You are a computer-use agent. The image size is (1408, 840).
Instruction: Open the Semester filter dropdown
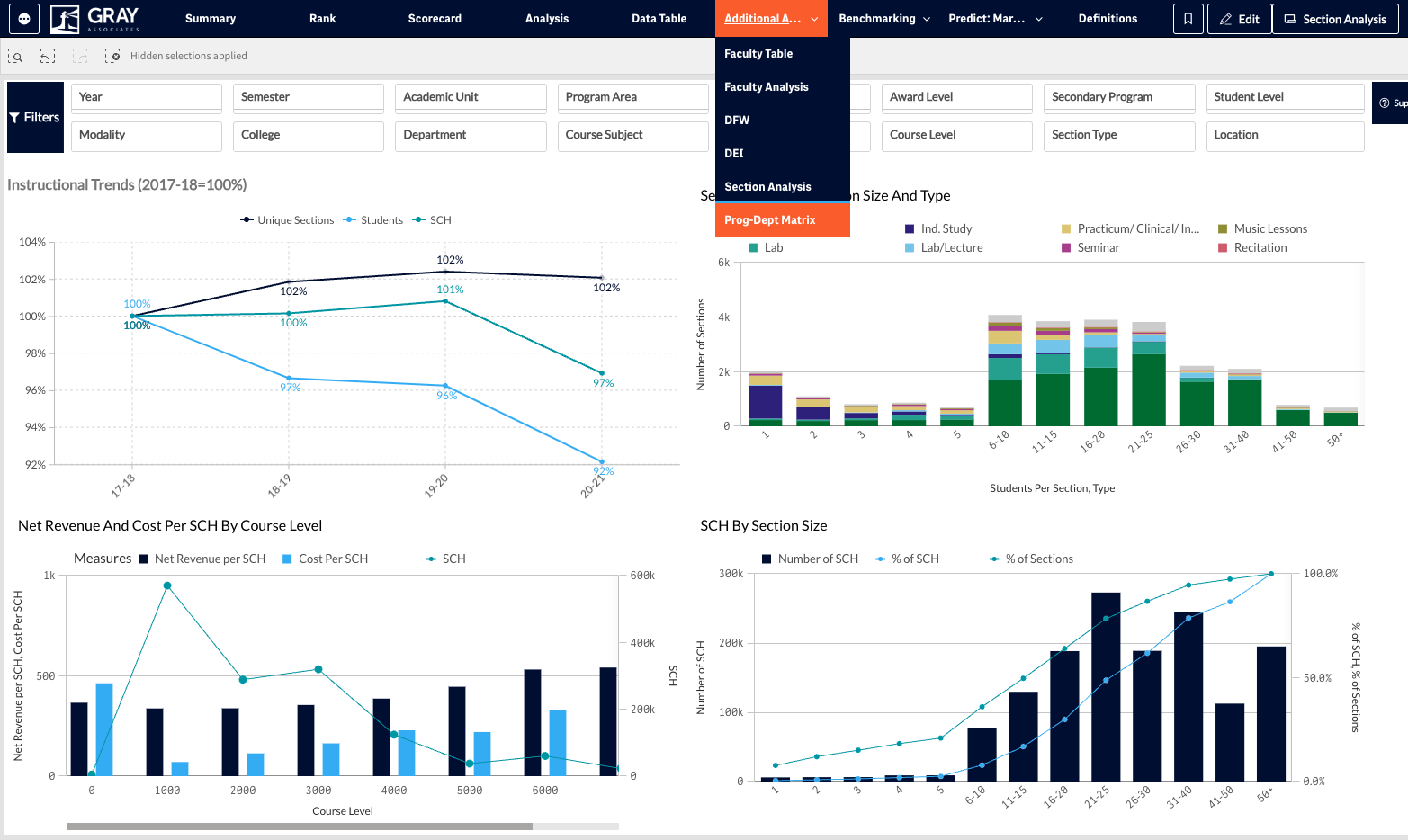click(309, 97)
